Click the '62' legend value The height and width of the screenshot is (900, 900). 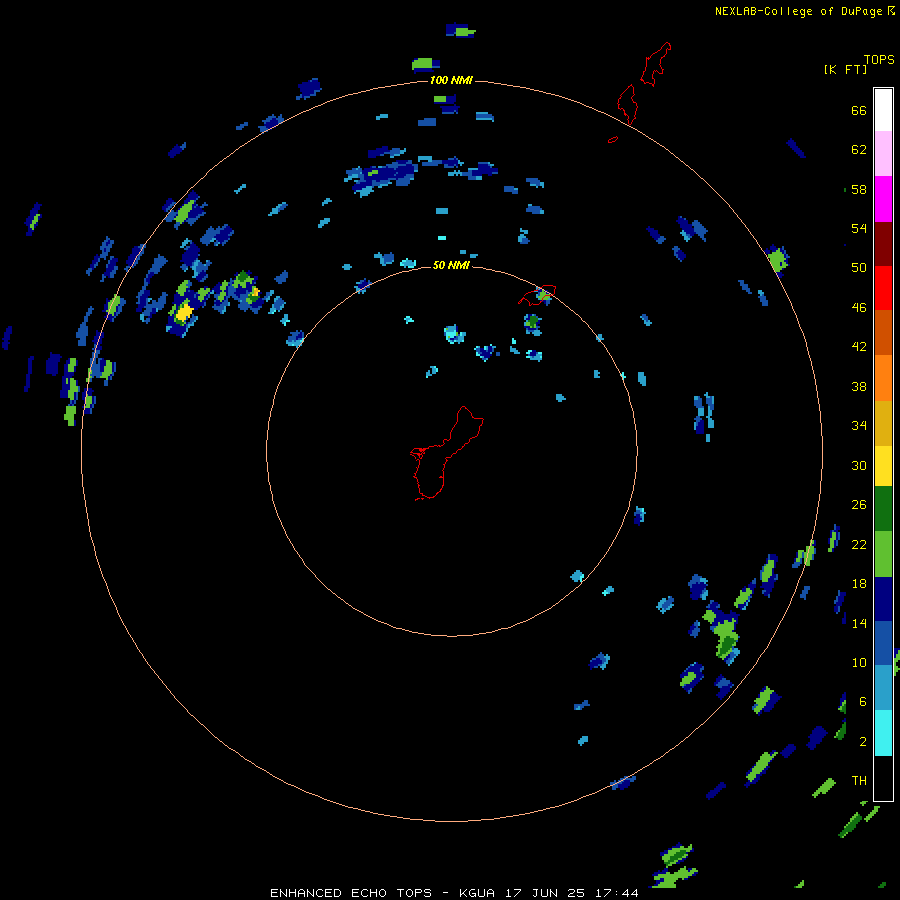coord(859,149)
